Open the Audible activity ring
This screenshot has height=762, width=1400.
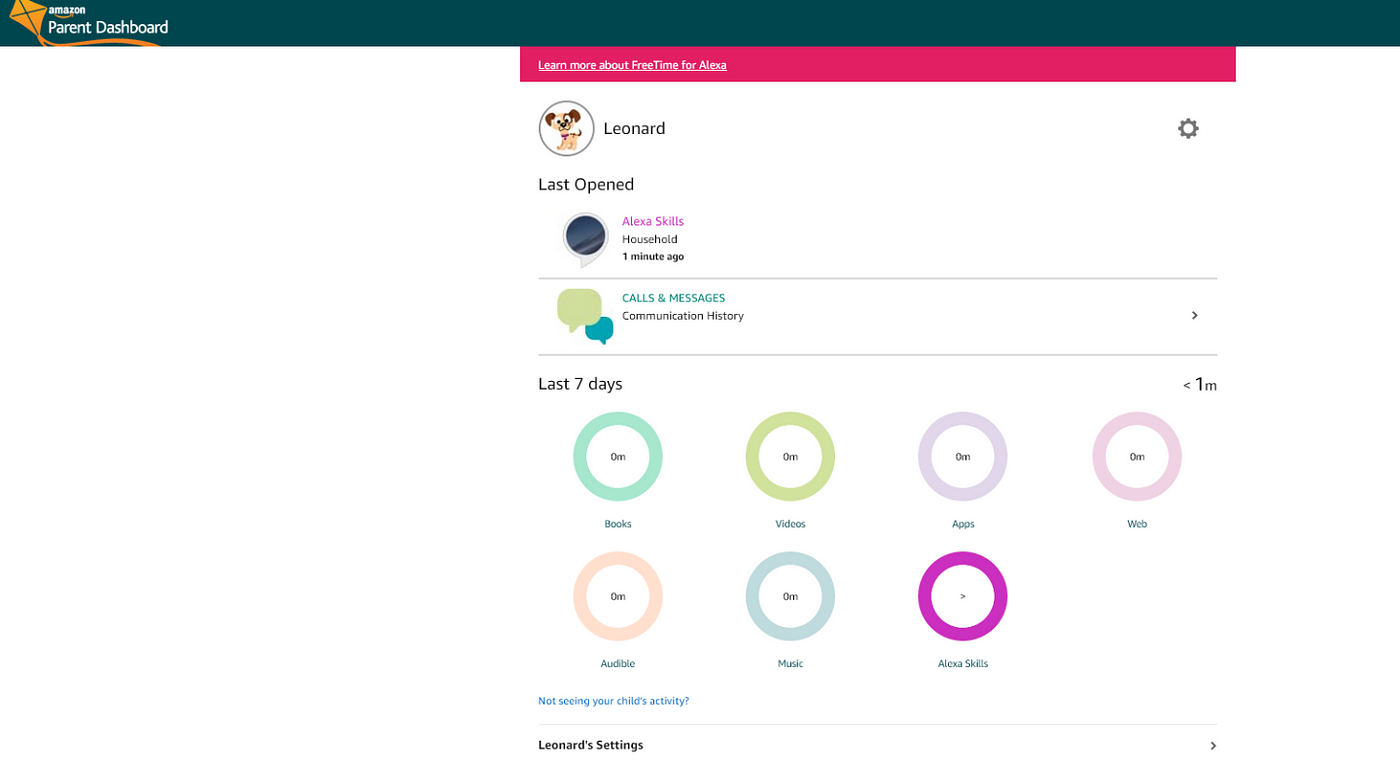pyautogui.click(x=618, y=596)
